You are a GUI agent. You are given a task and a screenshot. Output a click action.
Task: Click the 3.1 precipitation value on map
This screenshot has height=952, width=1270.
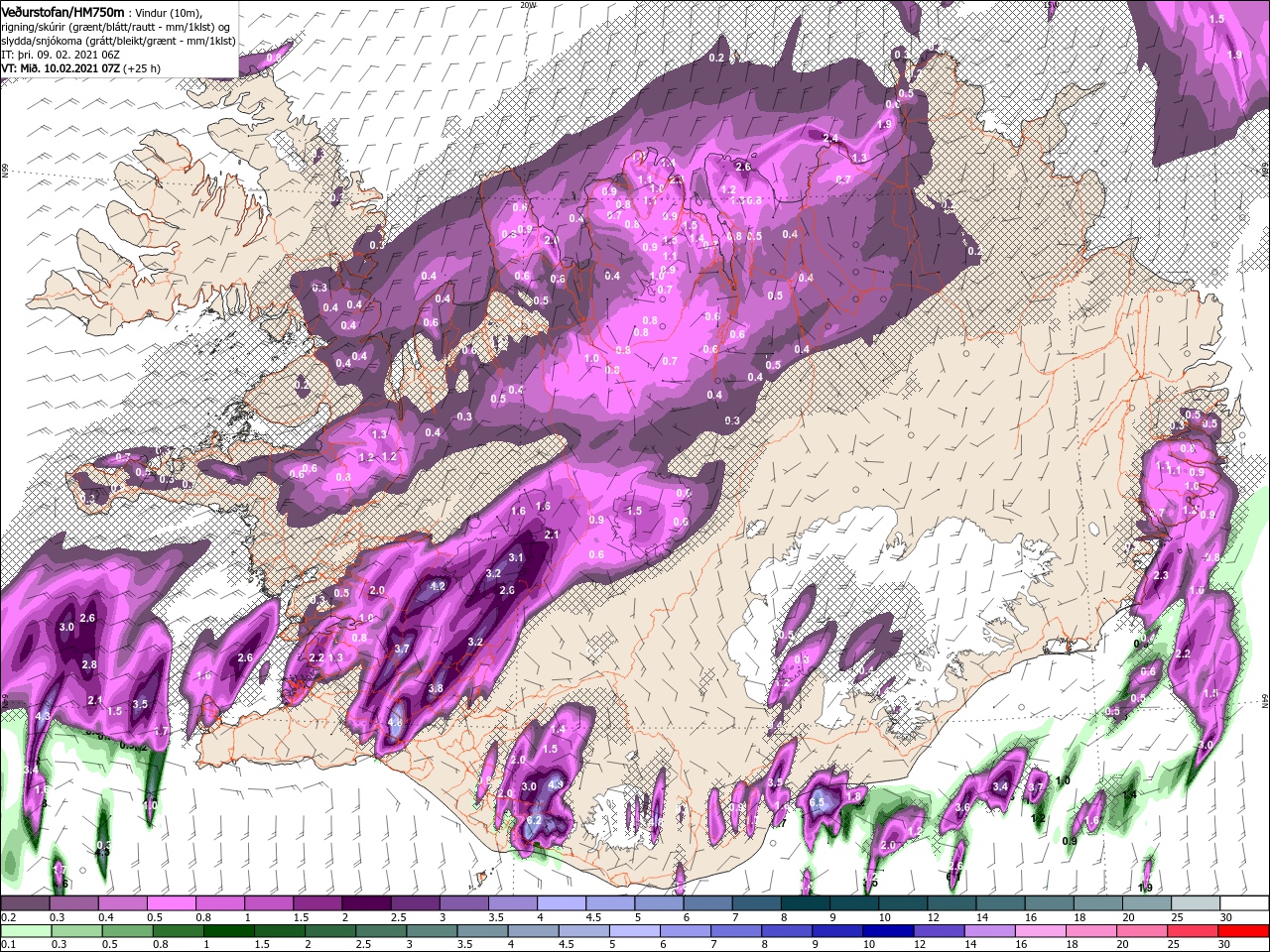pos(515,557)
